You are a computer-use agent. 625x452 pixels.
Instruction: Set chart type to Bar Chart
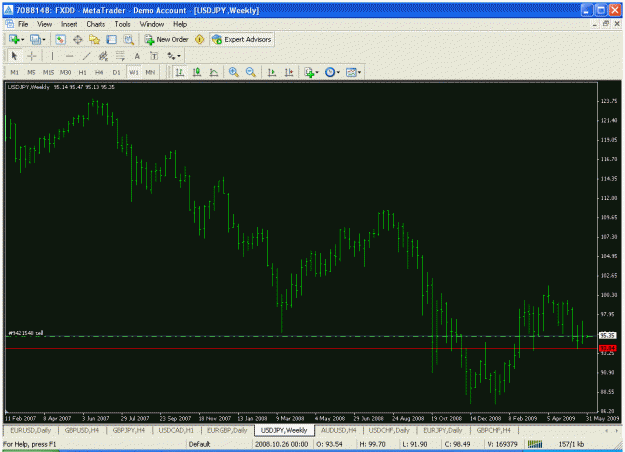tap(180, 72)
